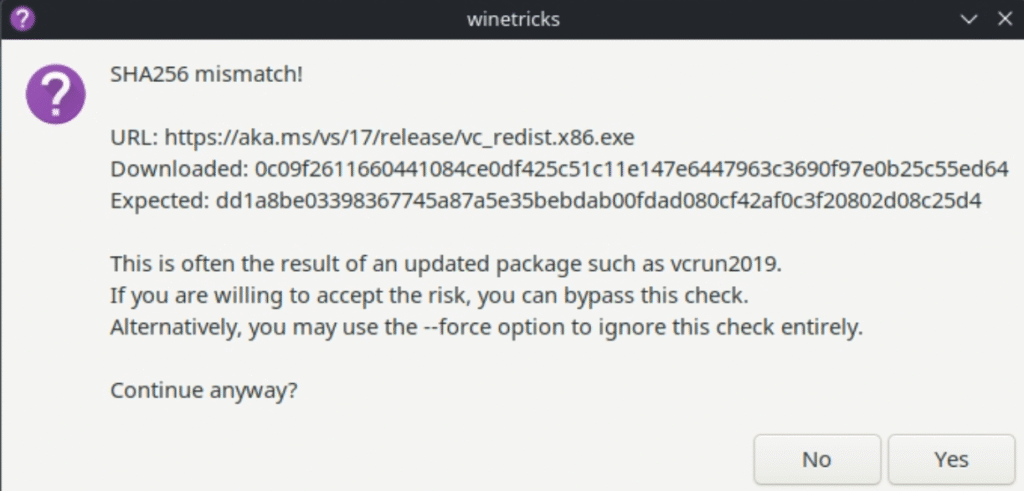Image resolution: width=1024 pixels, height=491 pixels.
Task: Click the winetricks title bar text
Action: (513, 19)
